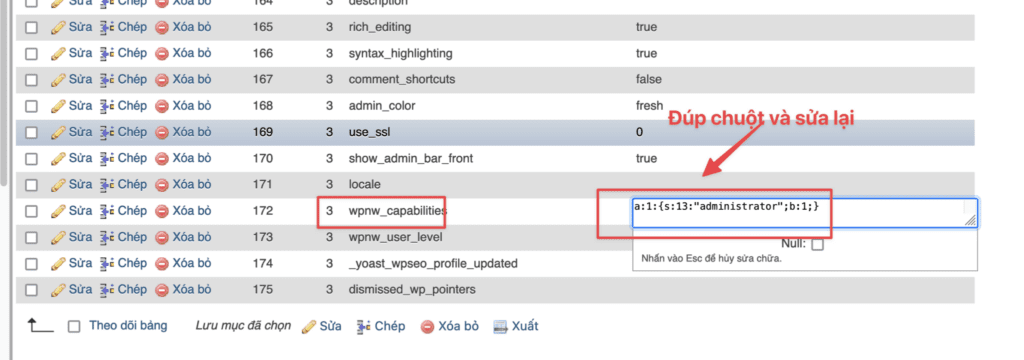Screen dimensions: 1024x360
Task: Click the red delete icon in row 169
Action: [x=162, y=133]
